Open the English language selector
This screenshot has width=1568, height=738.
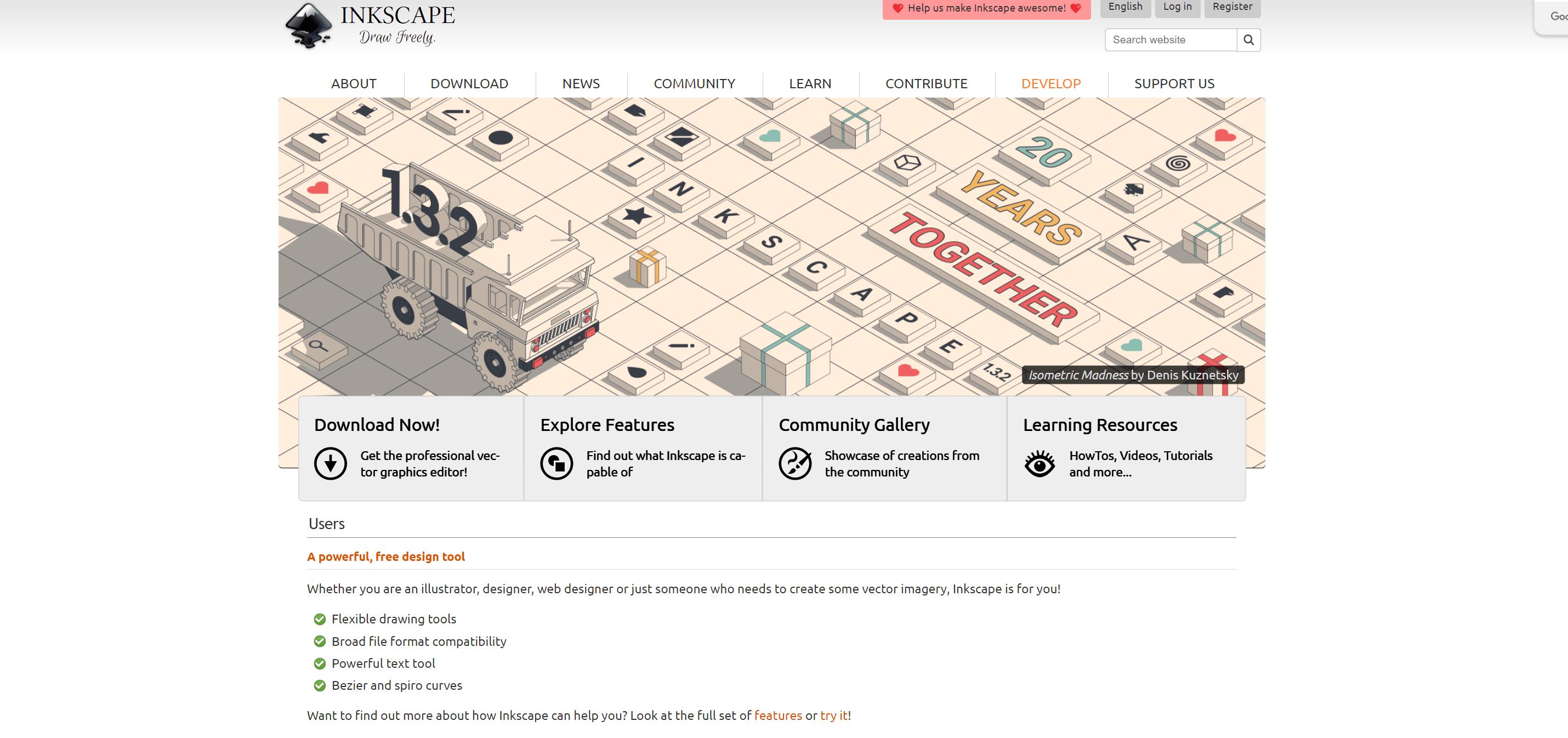point(1125,7)
